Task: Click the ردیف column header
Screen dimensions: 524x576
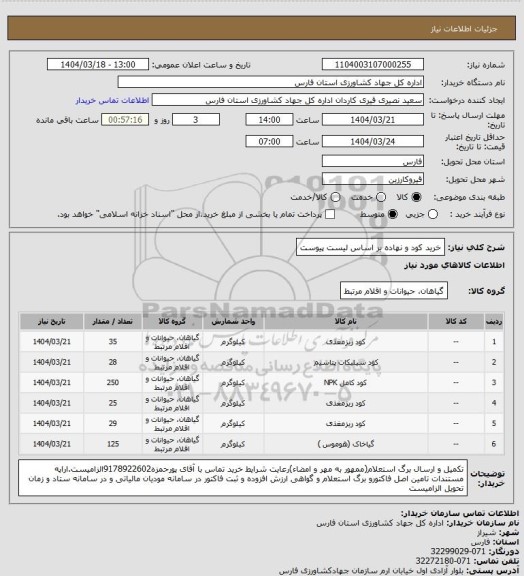Action: 494,321
